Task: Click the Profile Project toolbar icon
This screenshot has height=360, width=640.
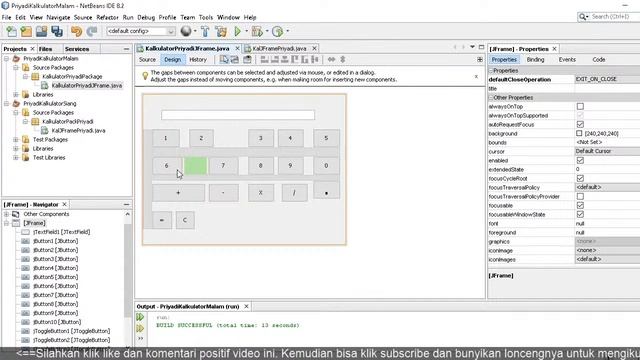Action: click(x=278, y=31)
